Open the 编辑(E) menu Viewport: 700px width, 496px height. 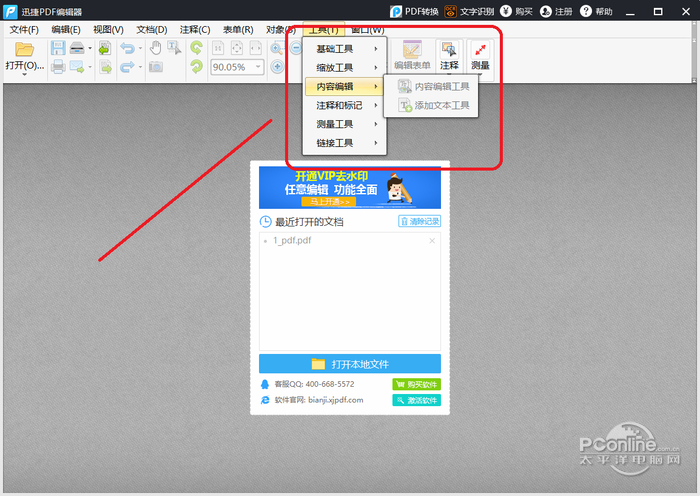(x=66, y=29)
